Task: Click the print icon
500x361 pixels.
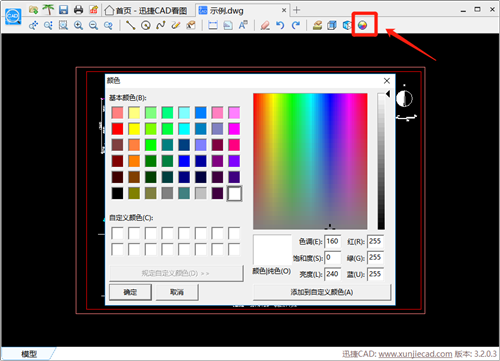Action: 78,10
